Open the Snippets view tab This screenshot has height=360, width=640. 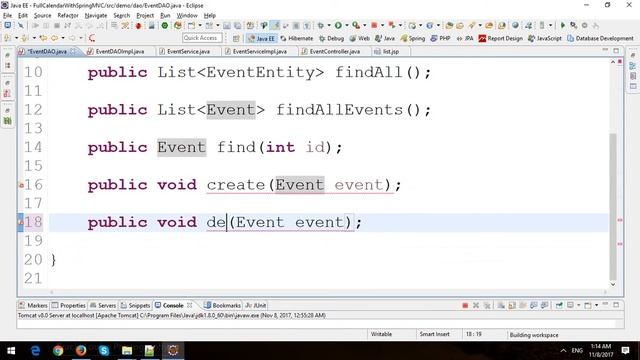click(x=135, y=305)
